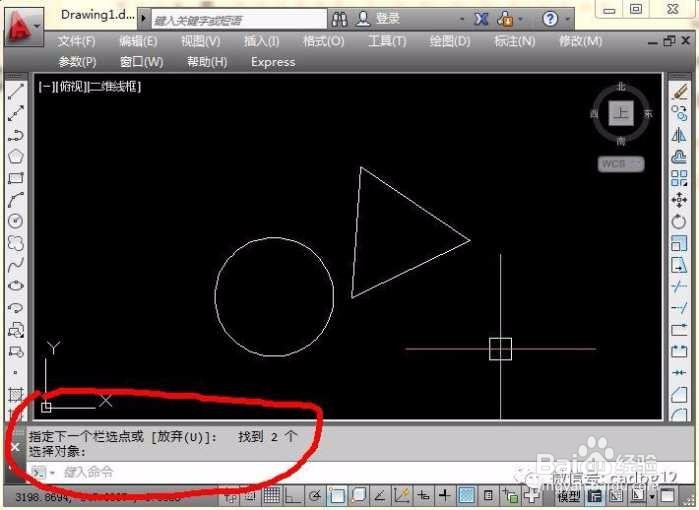The height and width of the screenshot is (510, 699).
Task: Toggle Quick Properties in status bar
Action: point(489,495)
